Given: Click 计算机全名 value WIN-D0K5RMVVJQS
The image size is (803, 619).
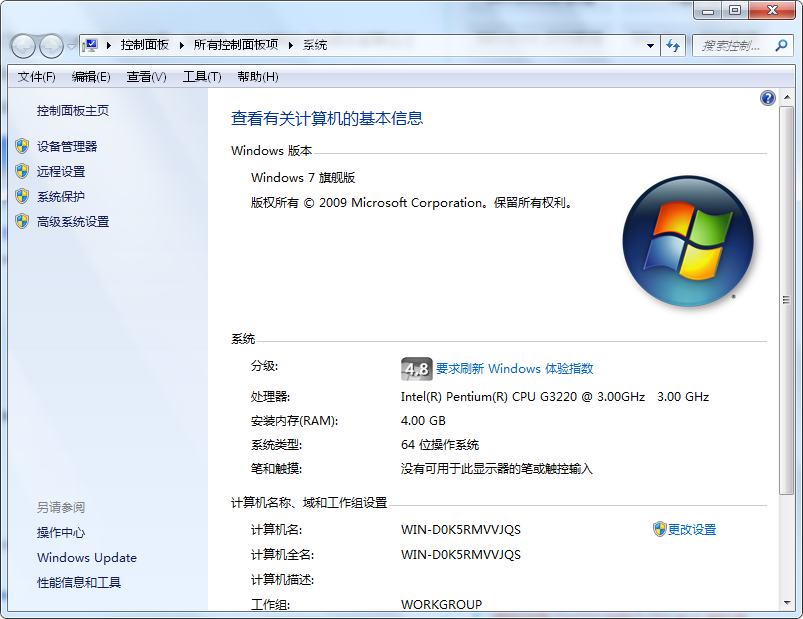Looking at the screenshot, I should coord(461,555).
